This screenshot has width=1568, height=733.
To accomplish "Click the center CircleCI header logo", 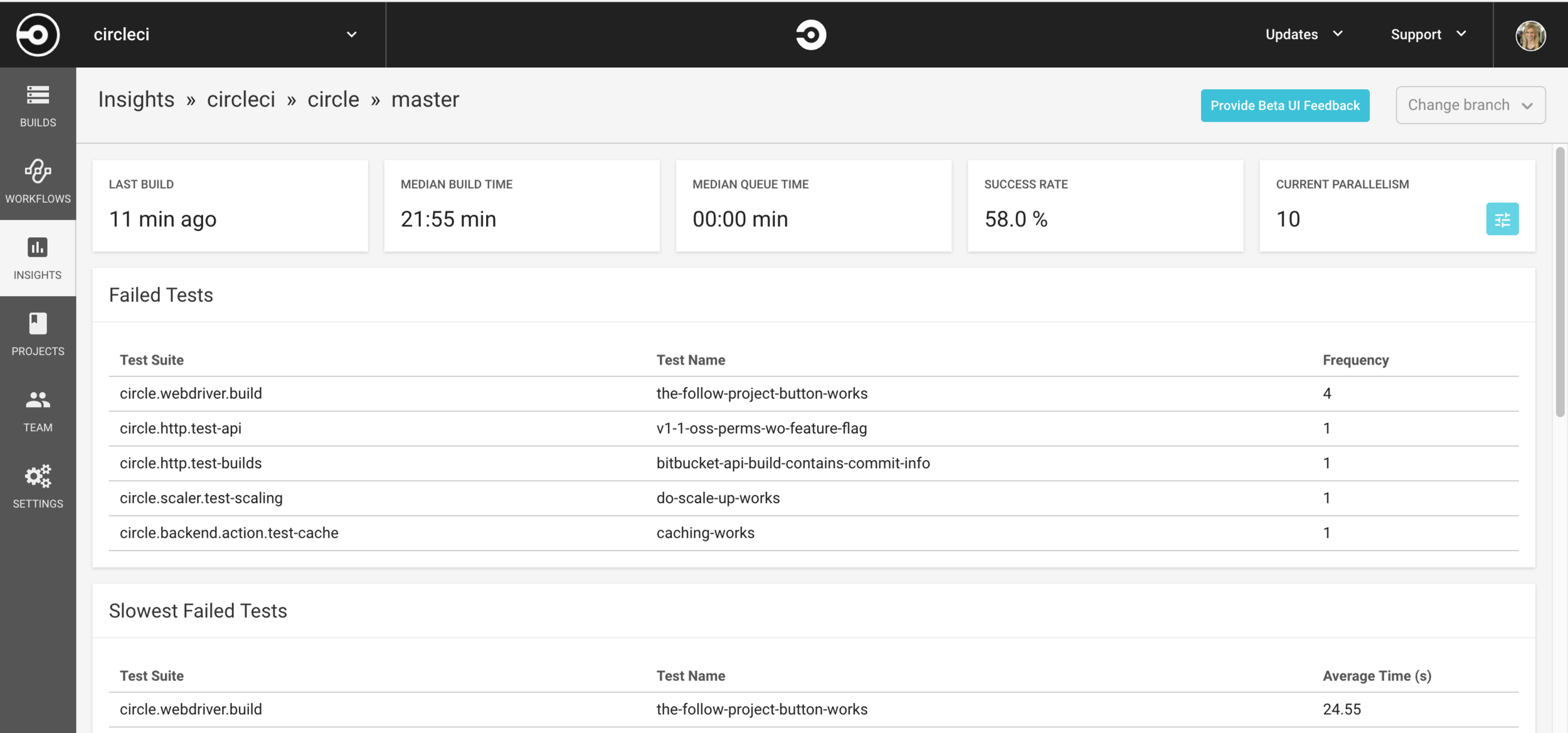I will pyautogui.click(x=811, y=35).
